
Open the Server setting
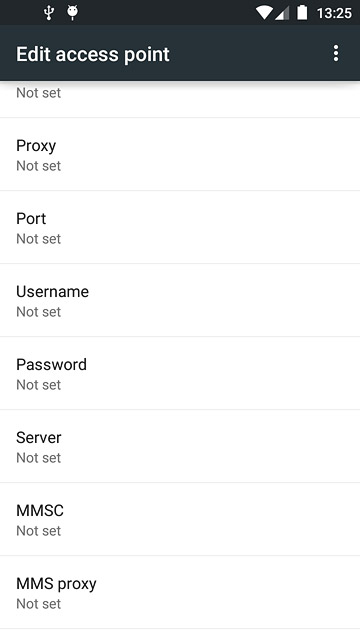pyautogui.click(x=180, y=447)
